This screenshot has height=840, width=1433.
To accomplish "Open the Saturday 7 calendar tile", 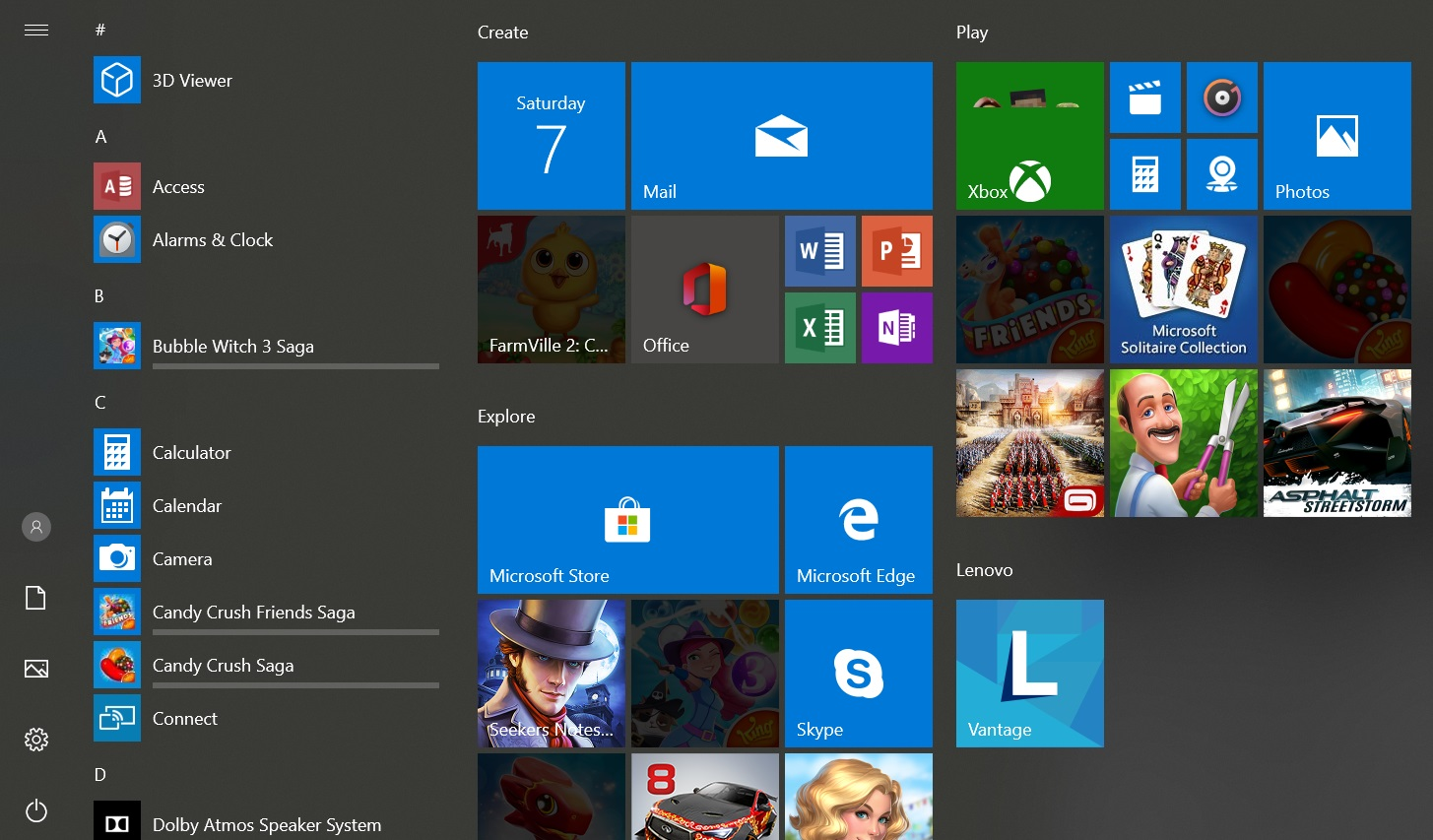I will (x=552, y=136).
